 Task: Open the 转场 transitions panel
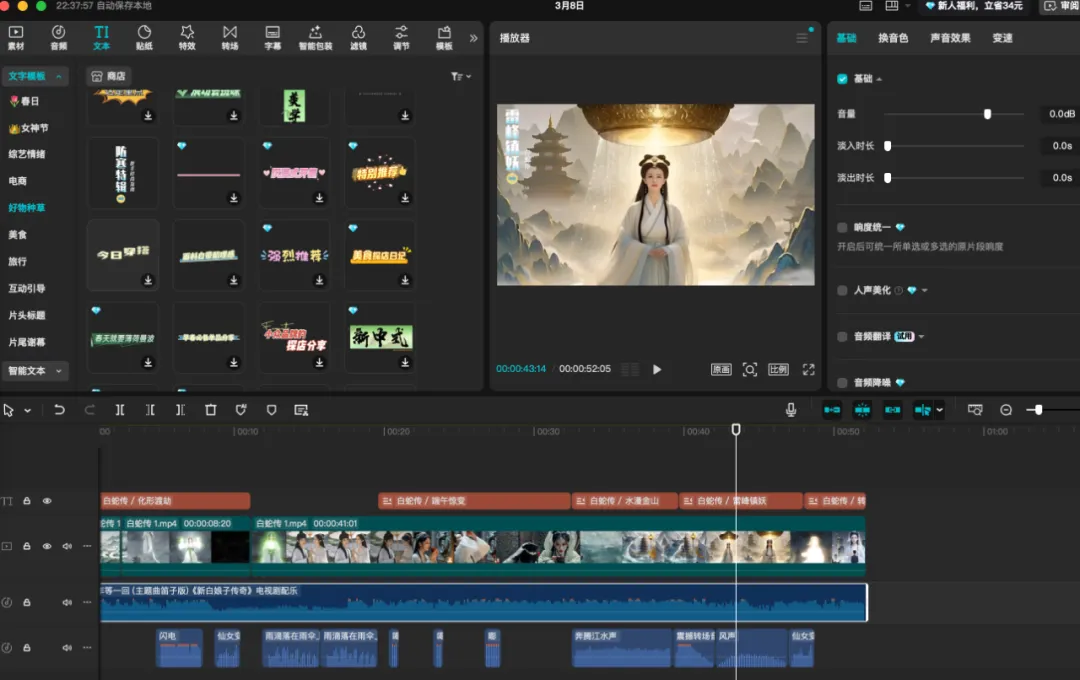tap(230, 38)
